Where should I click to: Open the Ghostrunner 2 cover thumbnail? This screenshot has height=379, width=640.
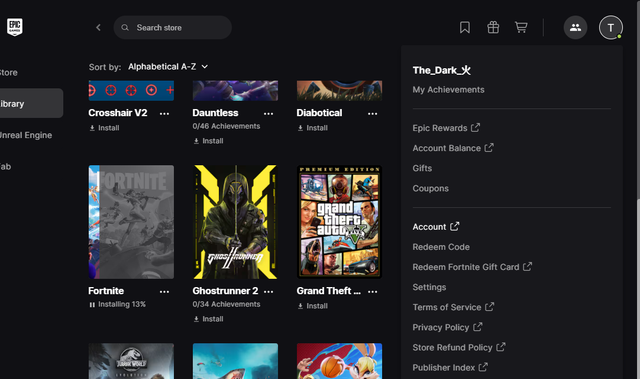pyautogui.click(x=235, y=222)
